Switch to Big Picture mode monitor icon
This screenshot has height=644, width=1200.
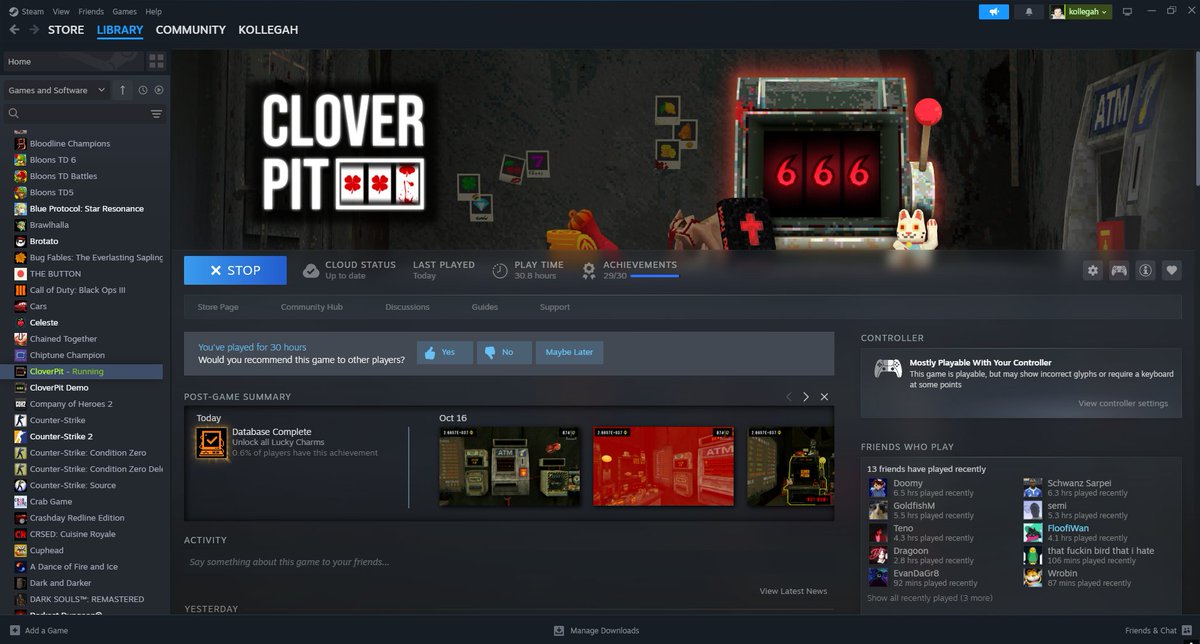point(1127,12)
